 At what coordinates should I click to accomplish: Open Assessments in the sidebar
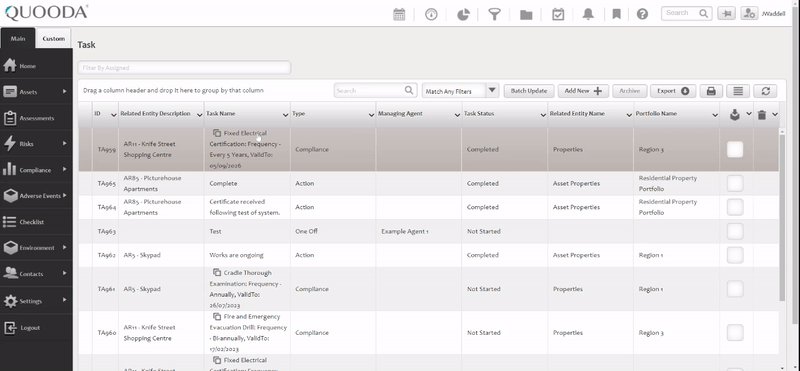click(x=36, y=118)
